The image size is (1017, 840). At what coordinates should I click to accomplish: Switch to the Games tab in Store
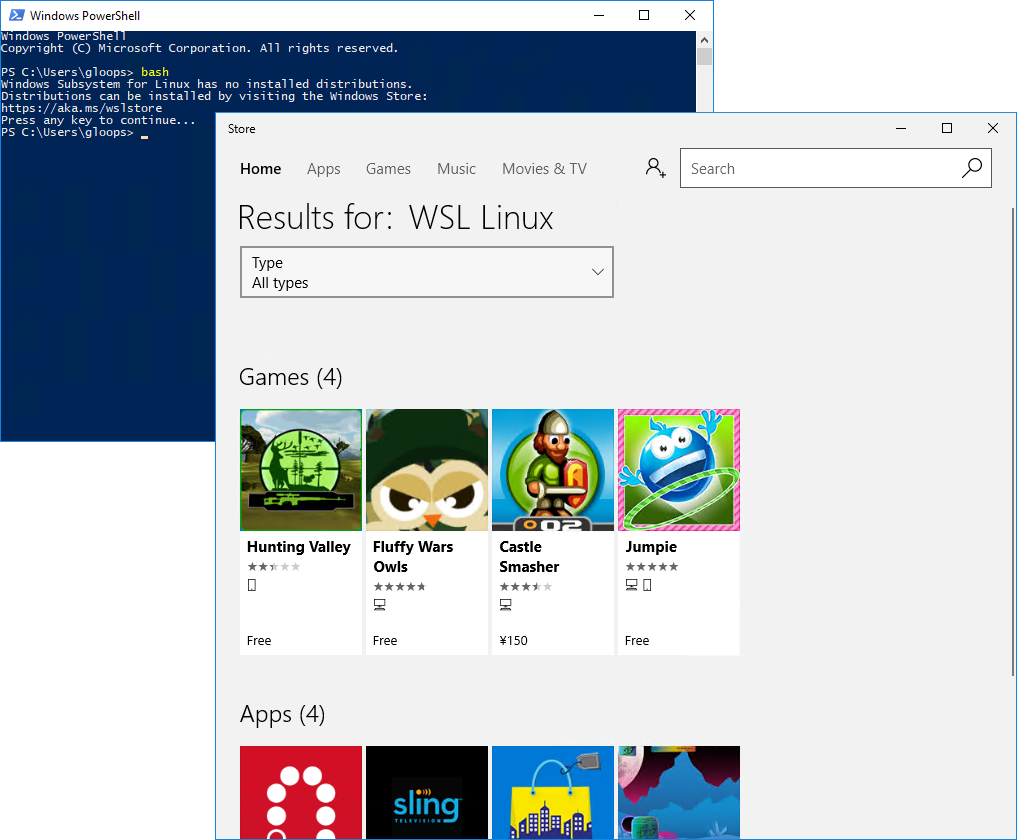(388, 169)
